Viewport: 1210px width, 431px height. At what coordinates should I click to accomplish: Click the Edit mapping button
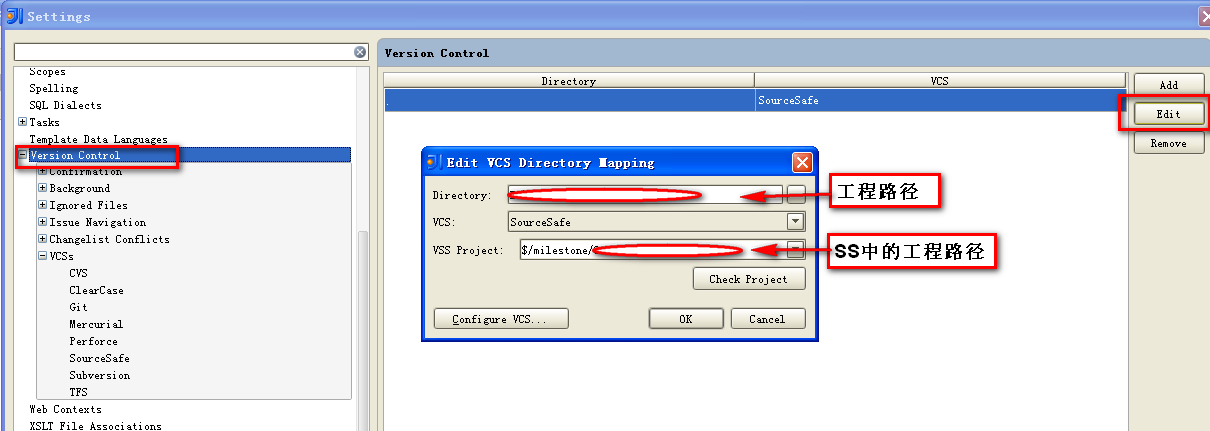coord(1168,114)
